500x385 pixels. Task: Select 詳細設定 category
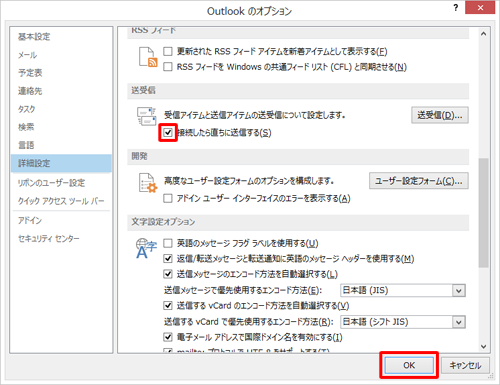[x=61, y=163]
